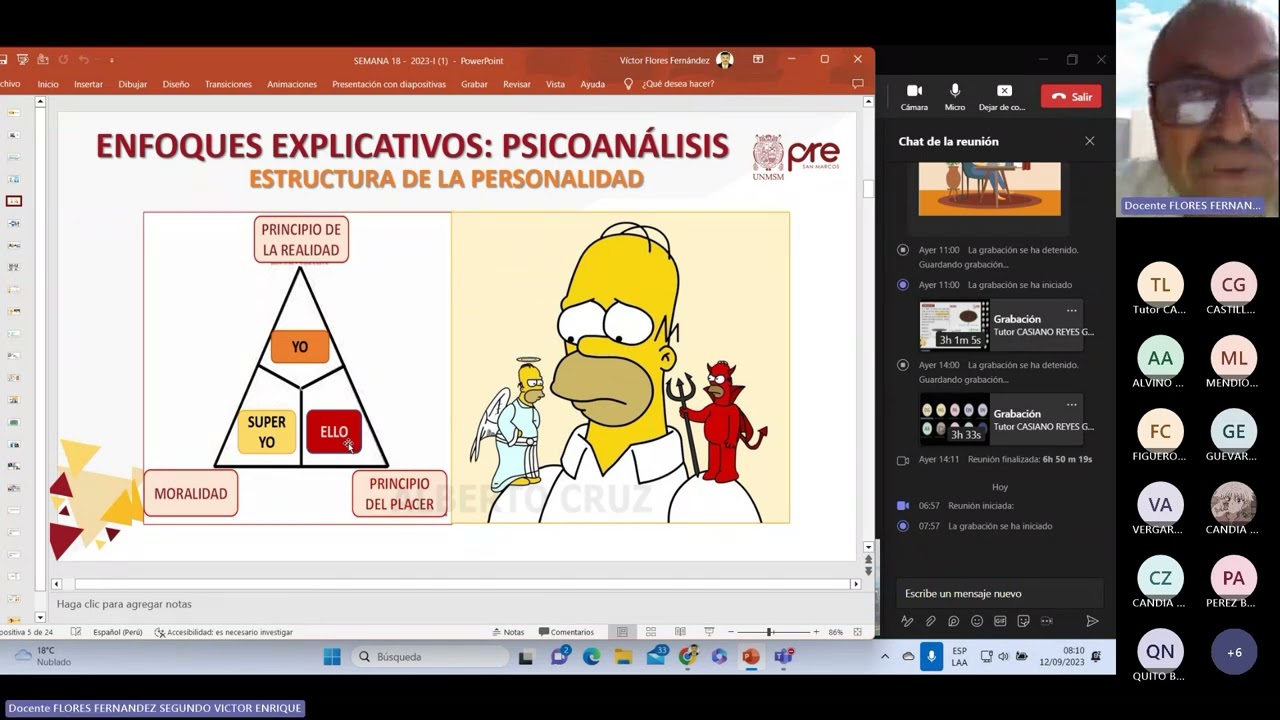Viewport: 1280px width, 720px height.
Task: Open the Inicio ribbon tab
Action: click(x=48, y=84)
